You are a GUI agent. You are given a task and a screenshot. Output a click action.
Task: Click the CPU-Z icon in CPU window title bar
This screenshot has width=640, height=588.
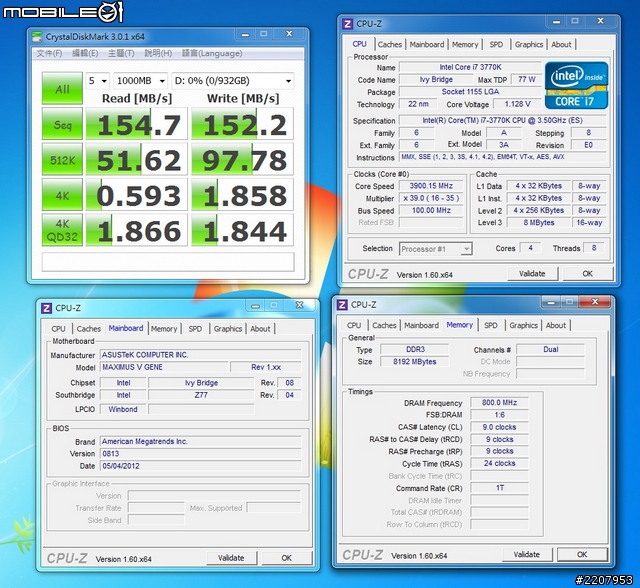point(348,24)
